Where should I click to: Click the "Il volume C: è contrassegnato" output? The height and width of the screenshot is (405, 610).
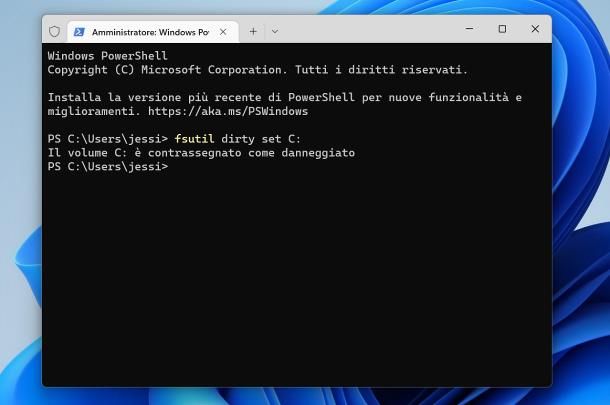tap(201, 153)
